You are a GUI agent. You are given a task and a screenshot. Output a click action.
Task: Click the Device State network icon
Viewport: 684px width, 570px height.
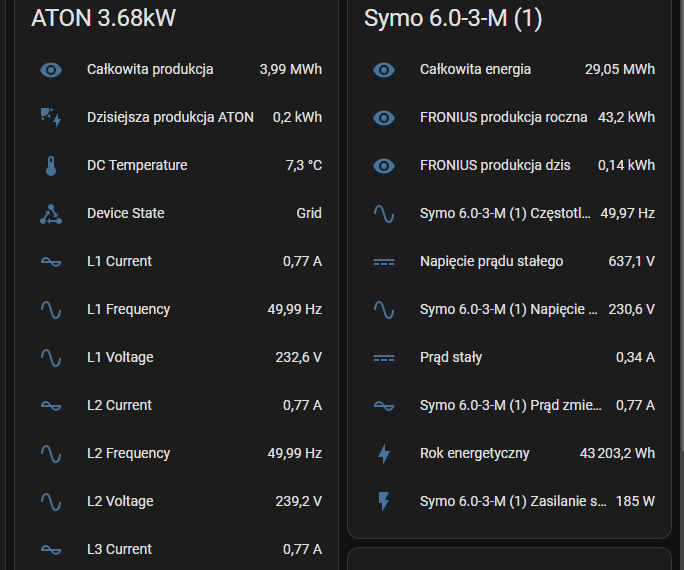(x=51, y=214)
